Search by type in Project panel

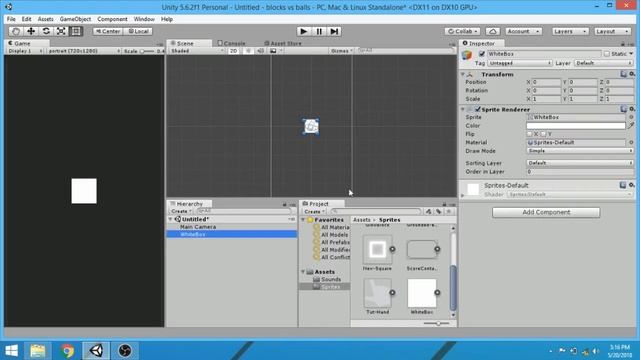point(428,211)
